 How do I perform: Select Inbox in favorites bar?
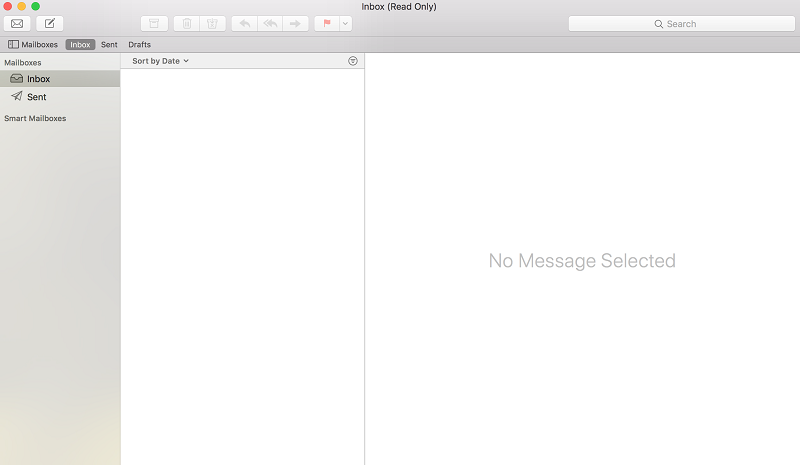coord(80,44)
